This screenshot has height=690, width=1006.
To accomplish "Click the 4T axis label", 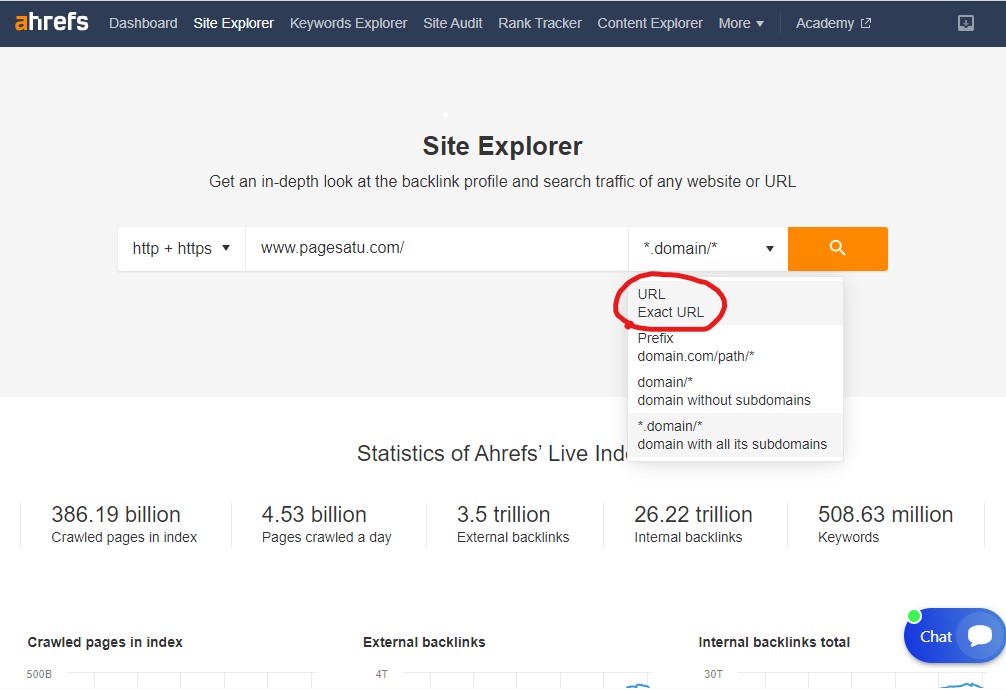I will (x=382, y=674).
